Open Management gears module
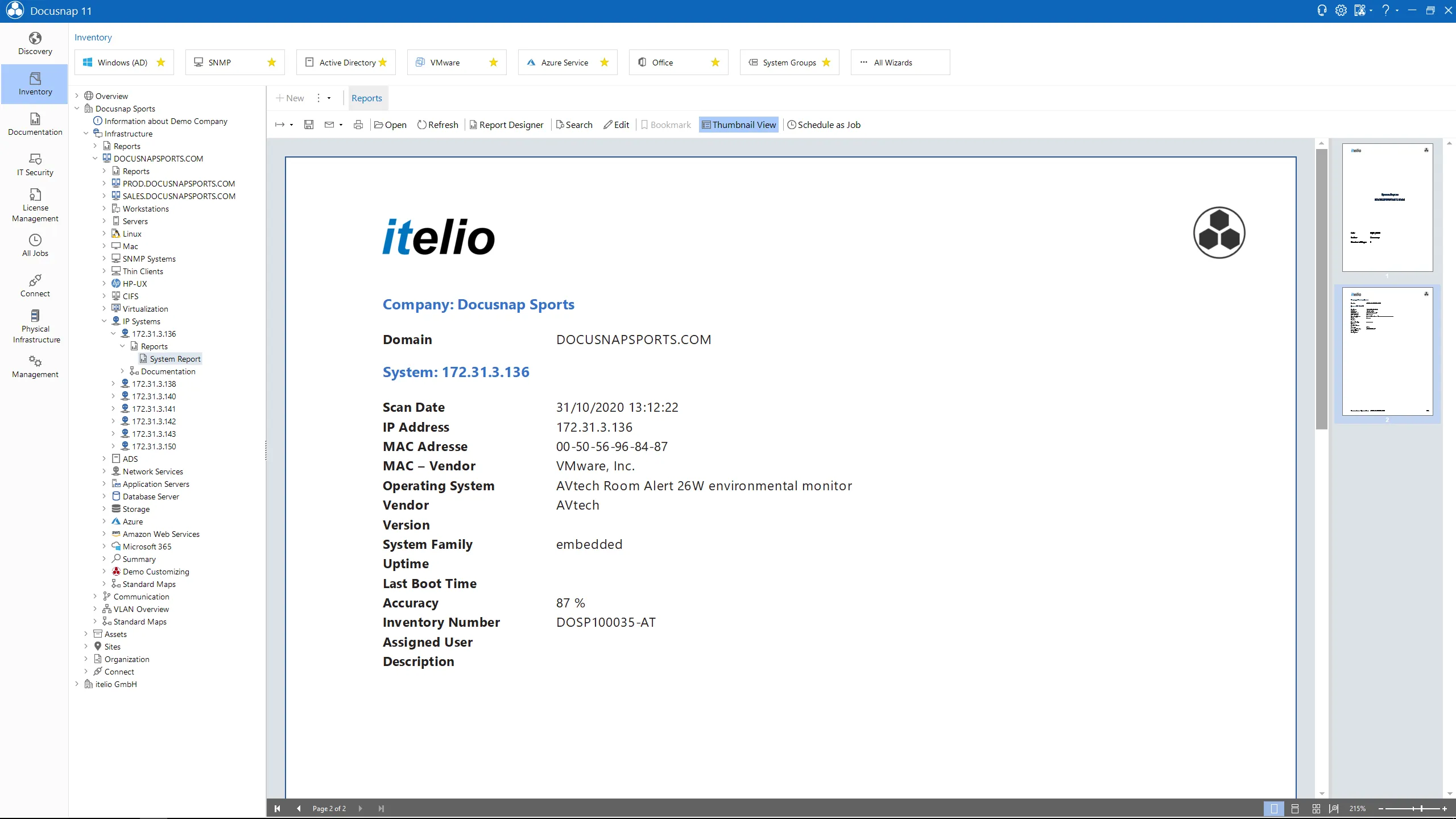Viewport: 1456px width, 819px height. point(35,367)
